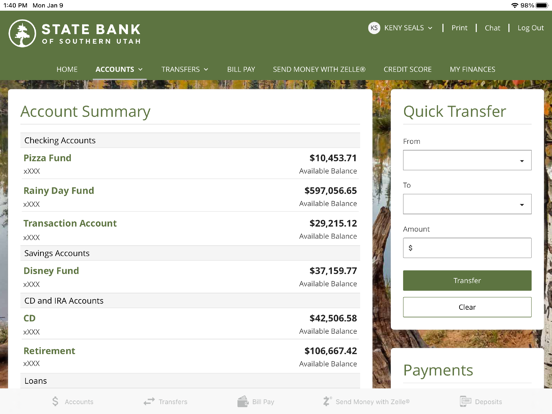Click the Payments panel heading
This screenshot has height=414, width=552.
pyautogui.click(x=438, y=370)
